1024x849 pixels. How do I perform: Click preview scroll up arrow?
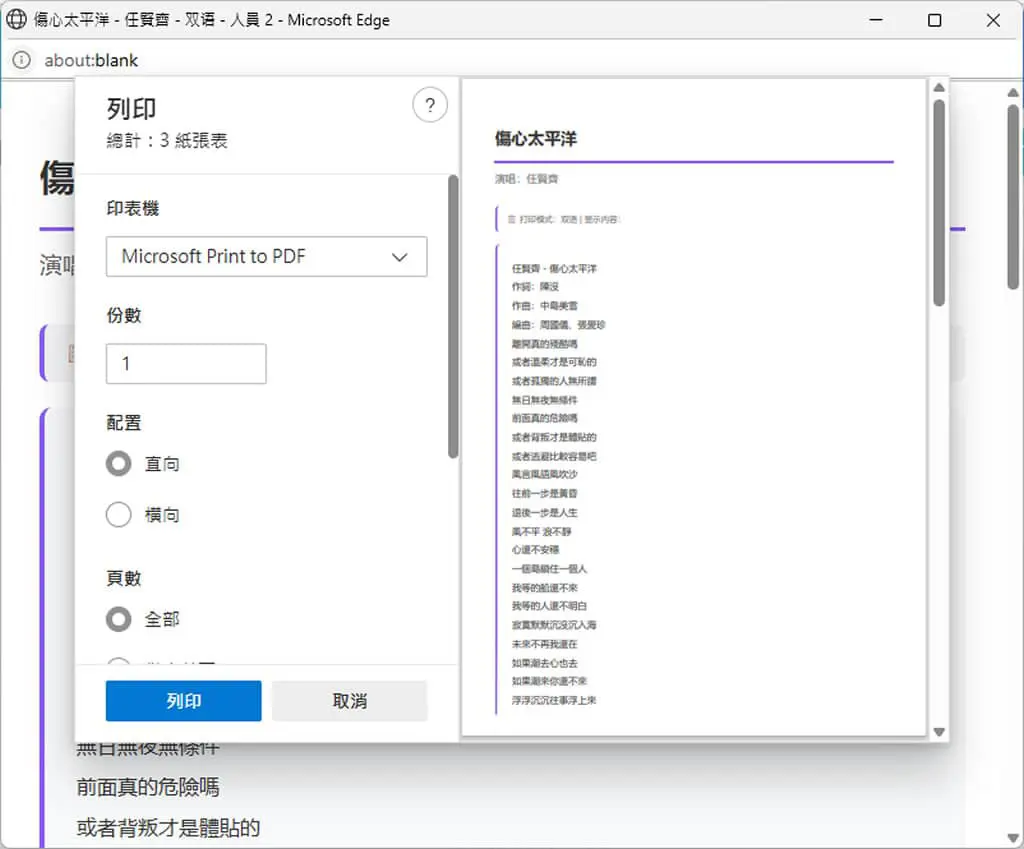pos(939,88)
